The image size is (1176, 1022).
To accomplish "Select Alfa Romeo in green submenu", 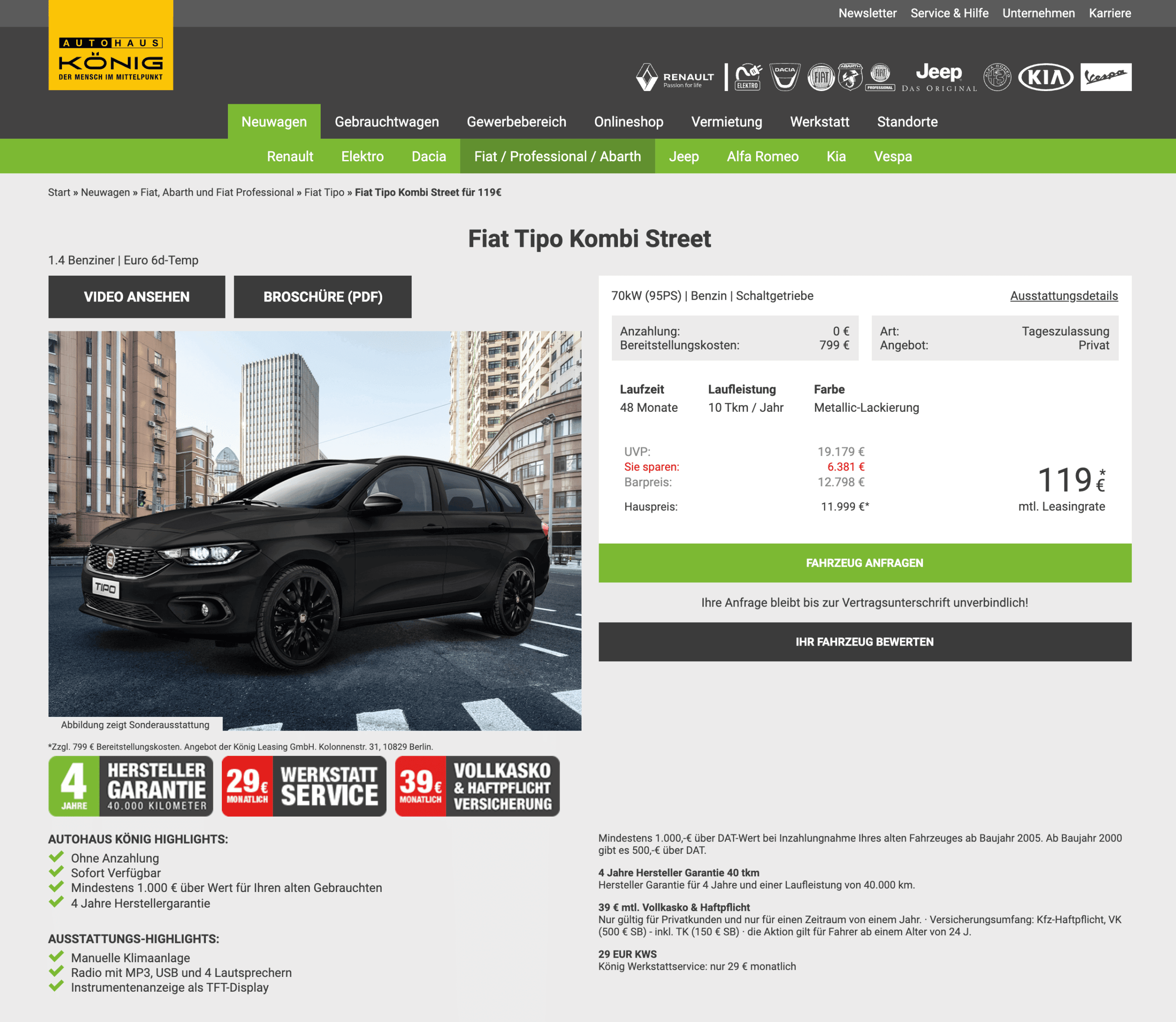I will pos(763,156).
